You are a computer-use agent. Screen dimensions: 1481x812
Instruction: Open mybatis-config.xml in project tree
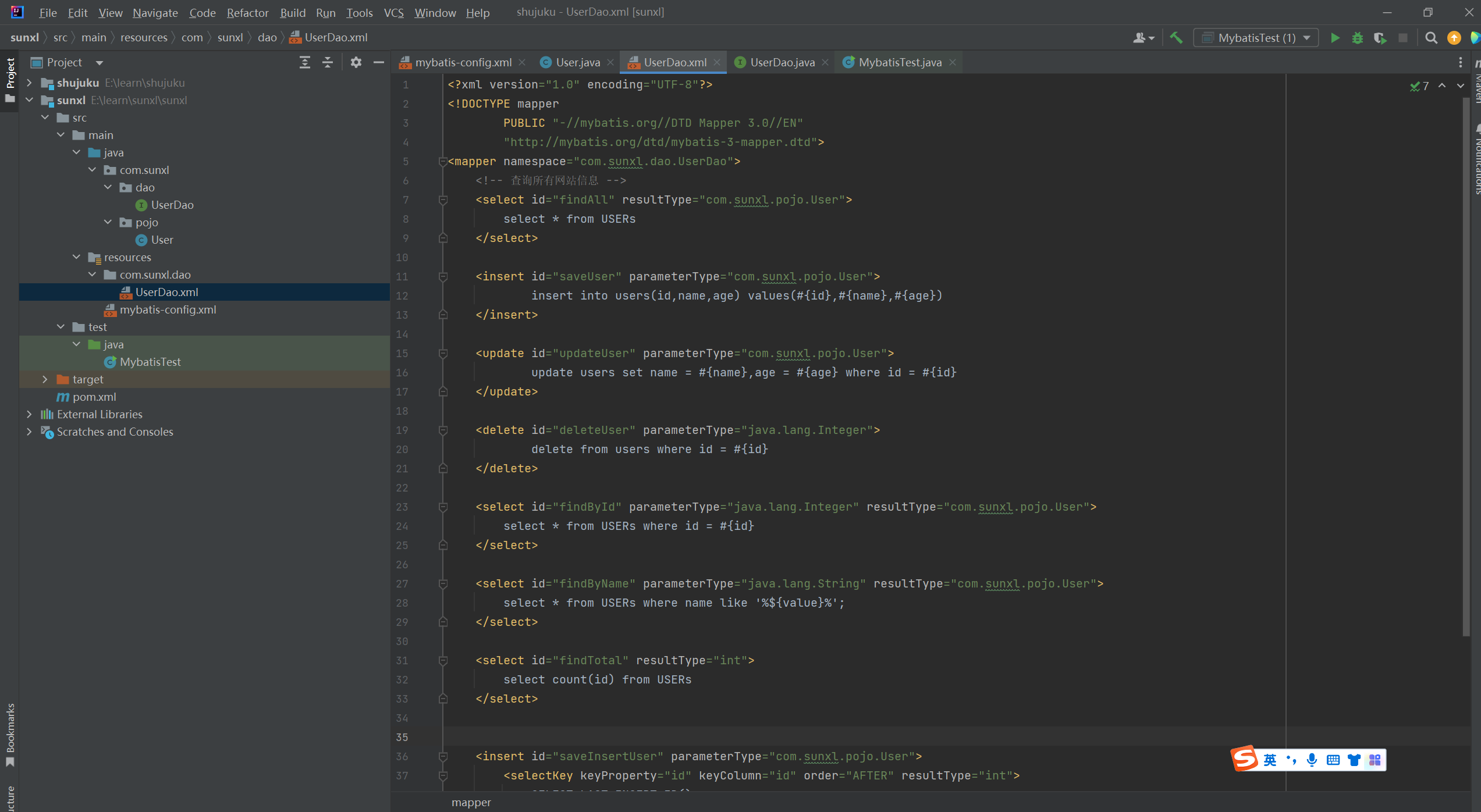coord(168,309)
